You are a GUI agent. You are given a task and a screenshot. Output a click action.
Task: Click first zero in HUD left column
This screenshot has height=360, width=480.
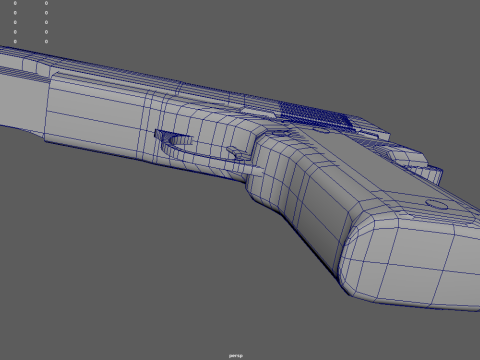[x=15, y=3]
